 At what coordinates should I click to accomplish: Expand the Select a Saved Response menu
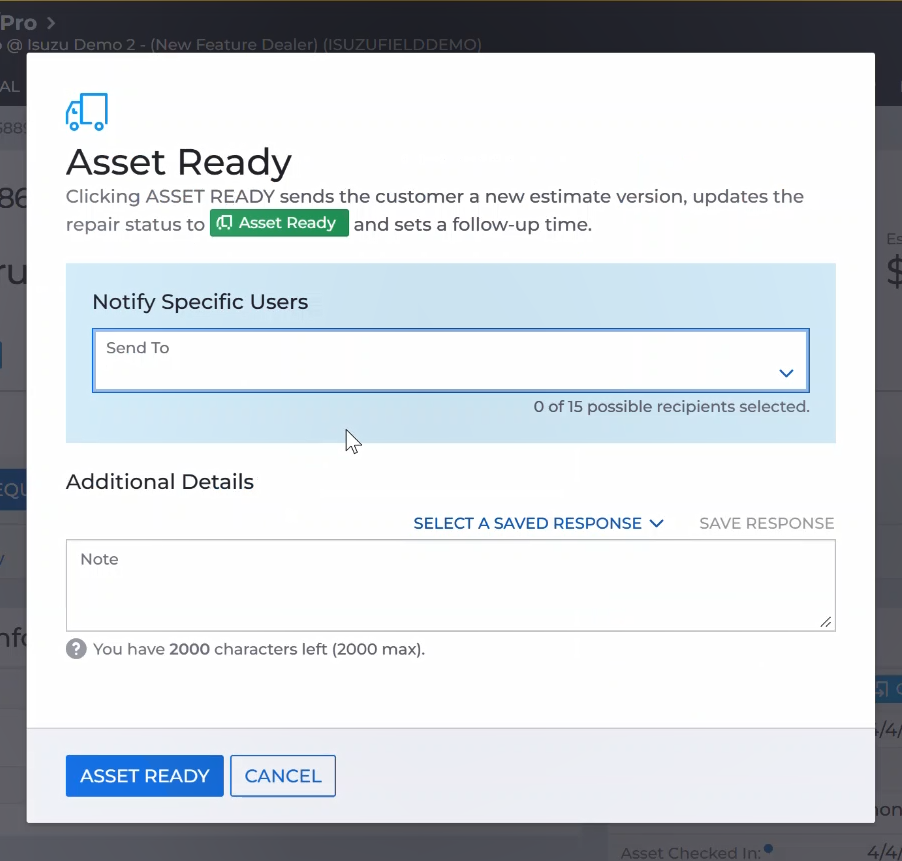click(527, 523)
